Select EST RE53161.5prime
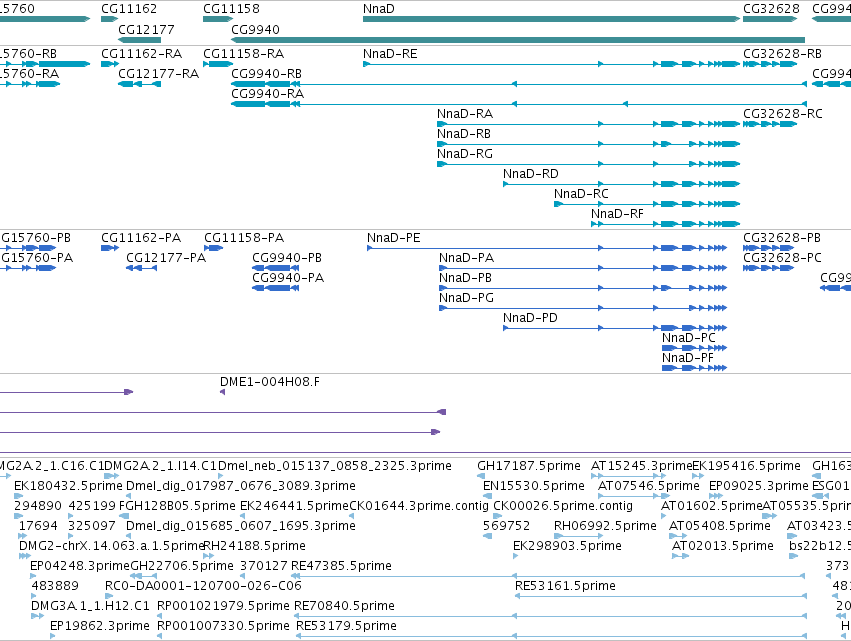The height and width of the screenshot is (641, 851). coord(661,596)
